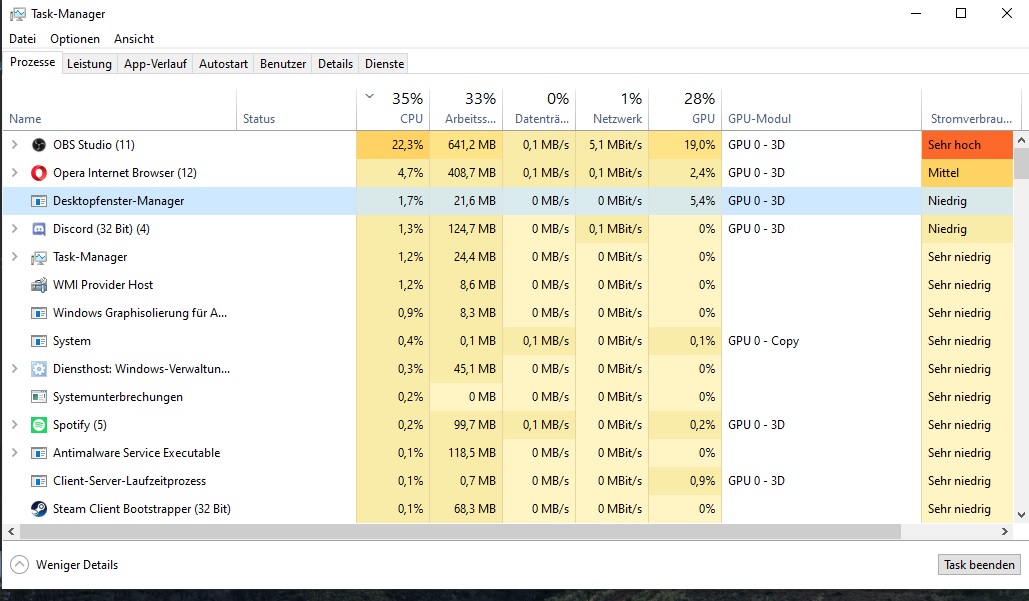Image resolution: width=1029 pixels, height=601 pixels.
Task: Click the Task beenden button
Action: point(980,565)
